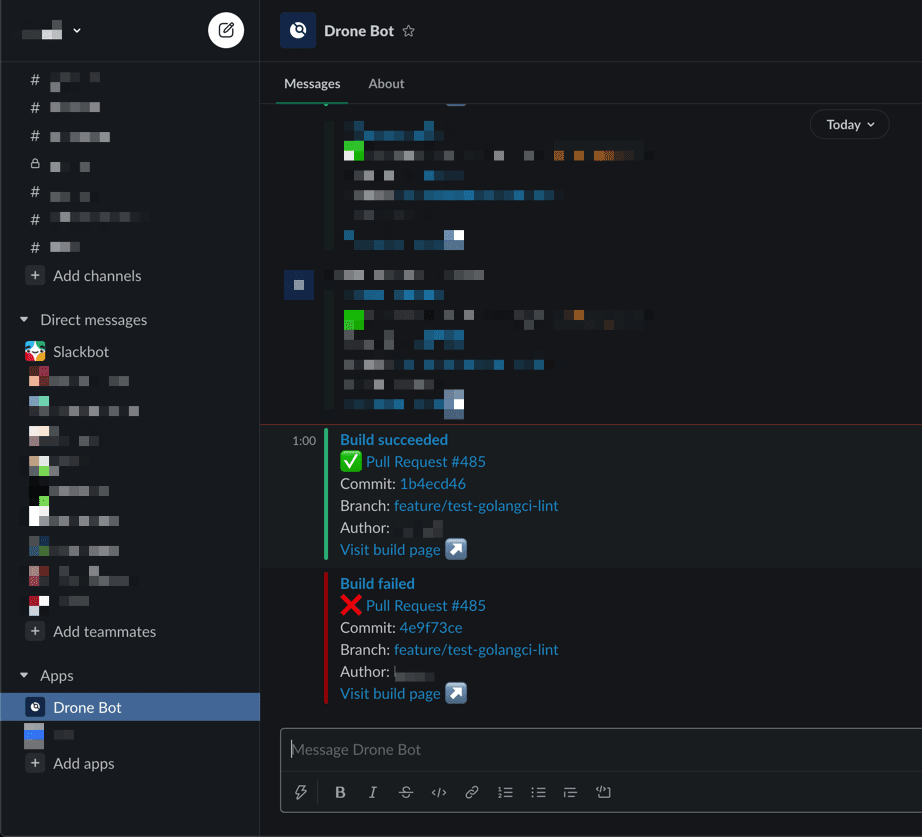Screen dimensions: 922x837
Task: Toggle bold formatting
Action: 340,792
